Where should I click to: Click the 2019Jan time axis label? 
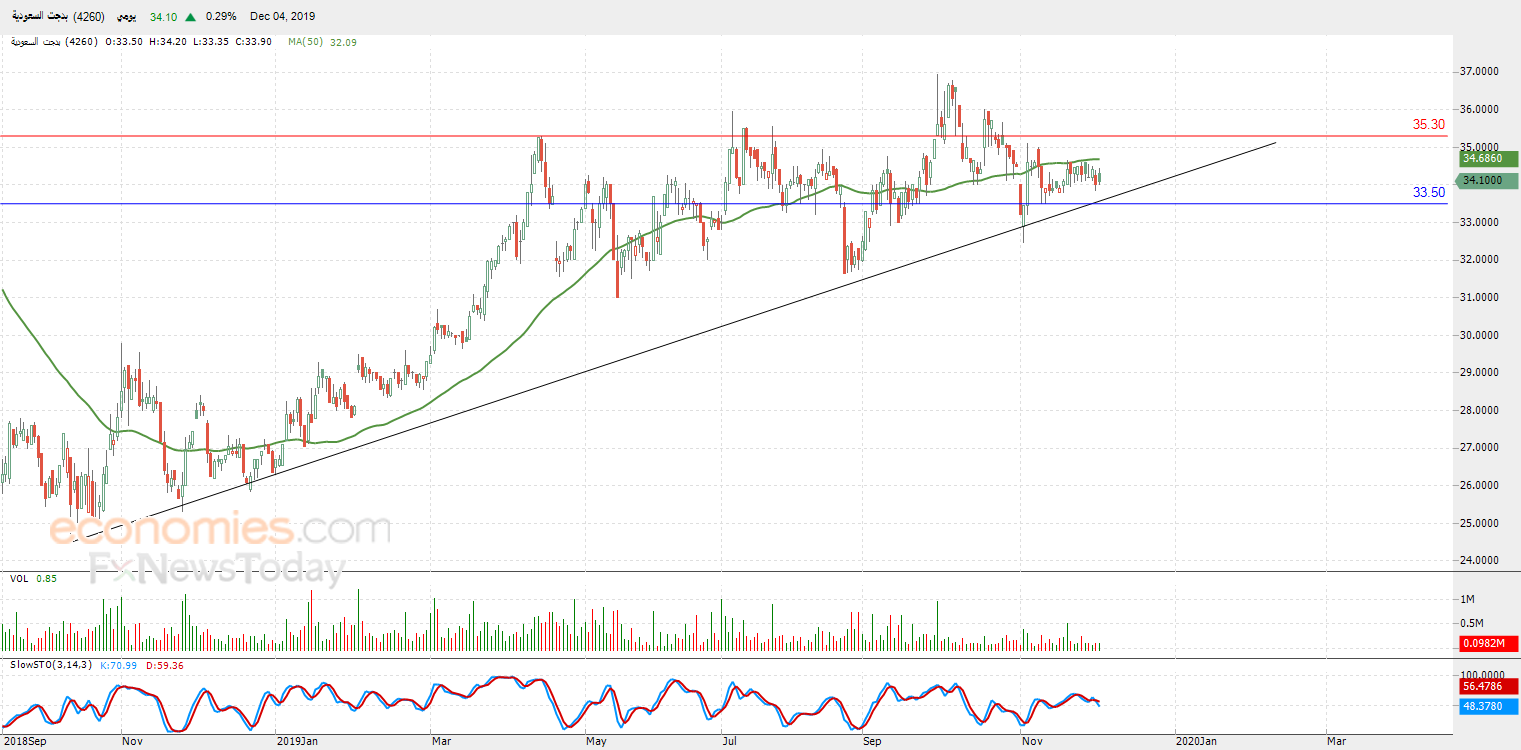(297, 741)
